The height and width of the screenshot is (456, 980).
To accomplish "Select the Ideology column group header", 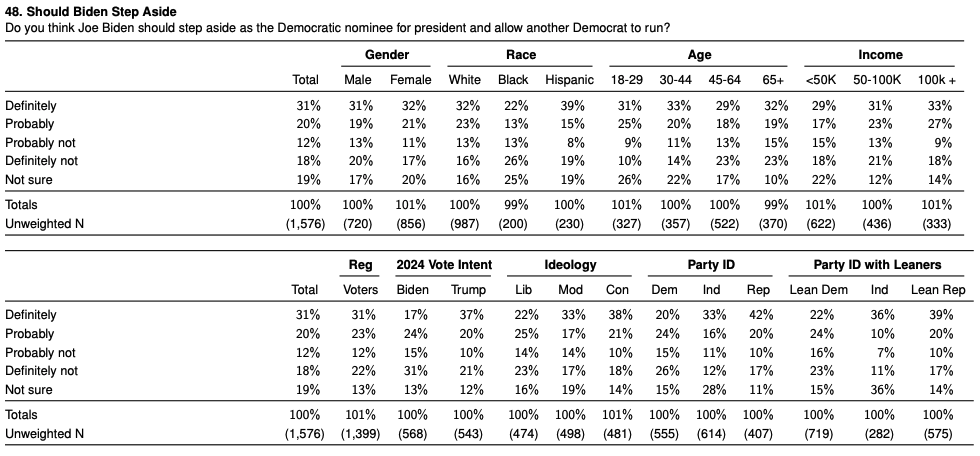I will (x=570, y=265).
